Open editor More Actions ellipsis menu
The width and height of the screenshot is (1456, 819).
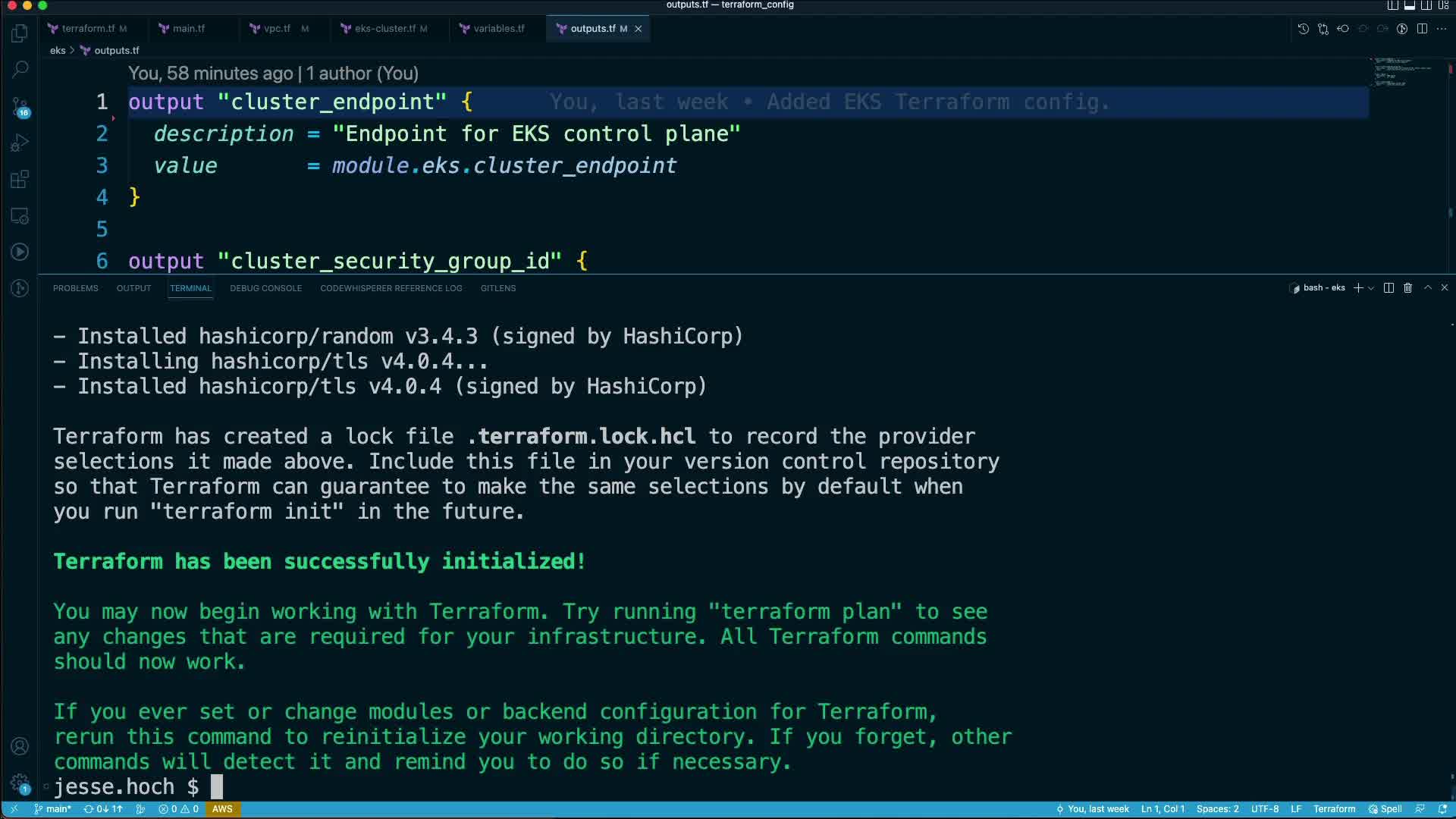point(1442,29)
